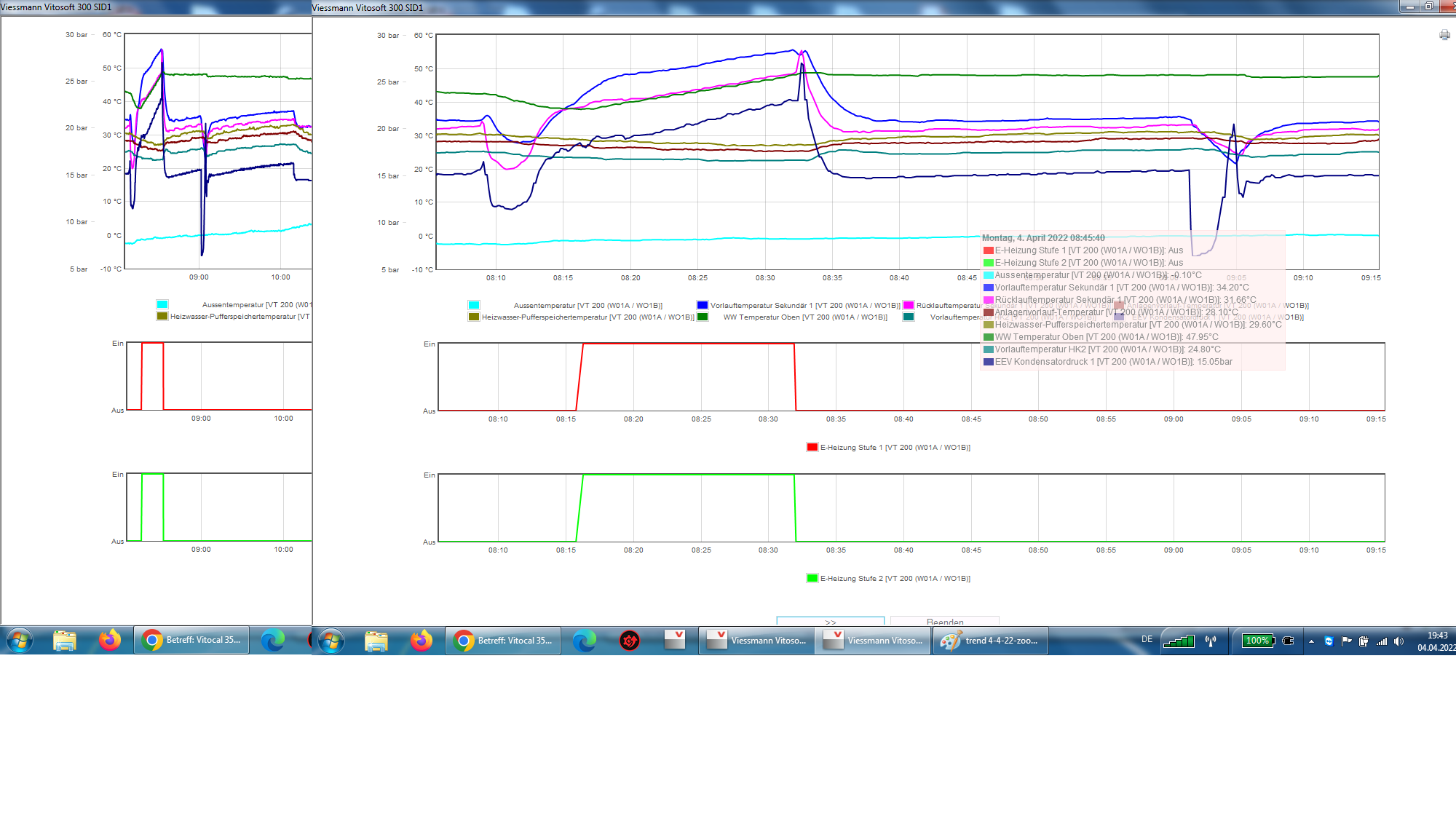Click the magenta Rücklauftemperatur legend swatch
The width and height of the screenshot is (1456, 819).
[909, 305]
